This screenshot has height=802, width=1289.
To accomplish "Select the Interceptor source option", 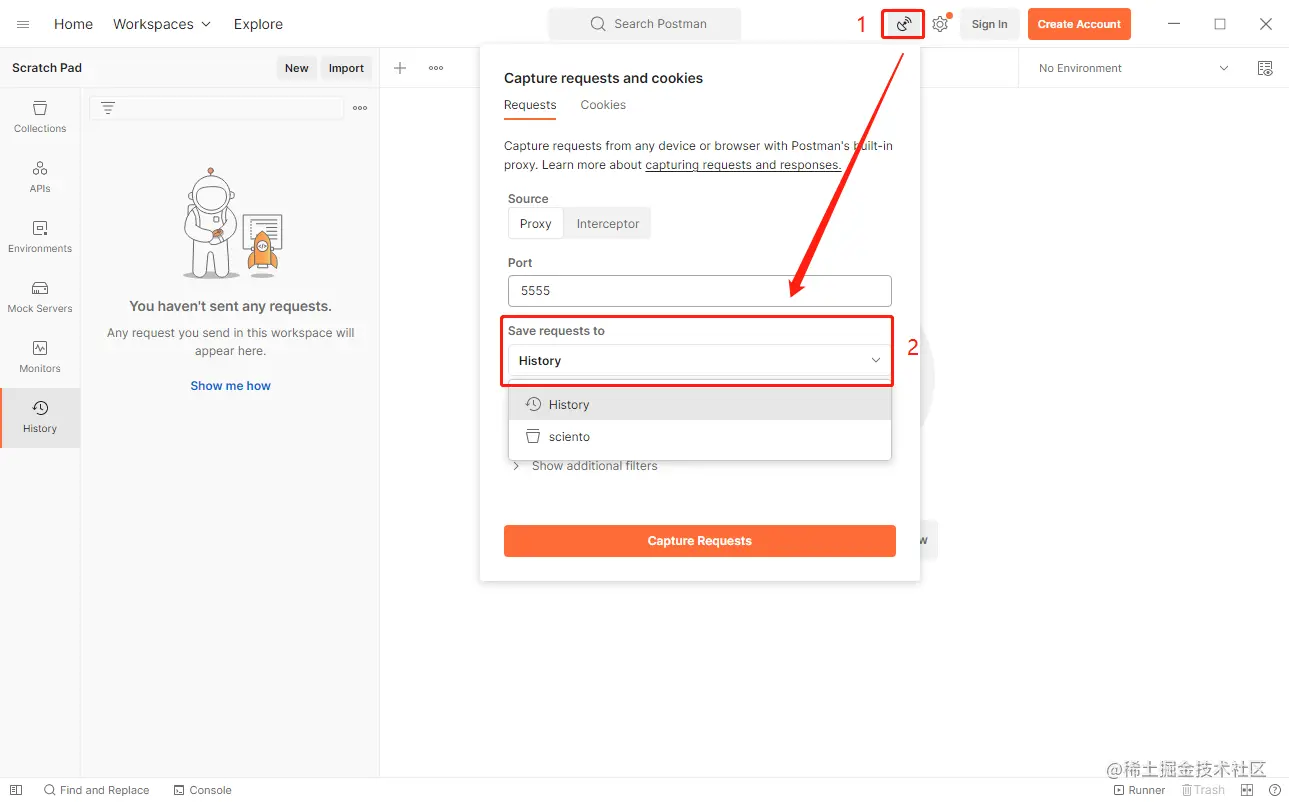I will coord(608,224).
